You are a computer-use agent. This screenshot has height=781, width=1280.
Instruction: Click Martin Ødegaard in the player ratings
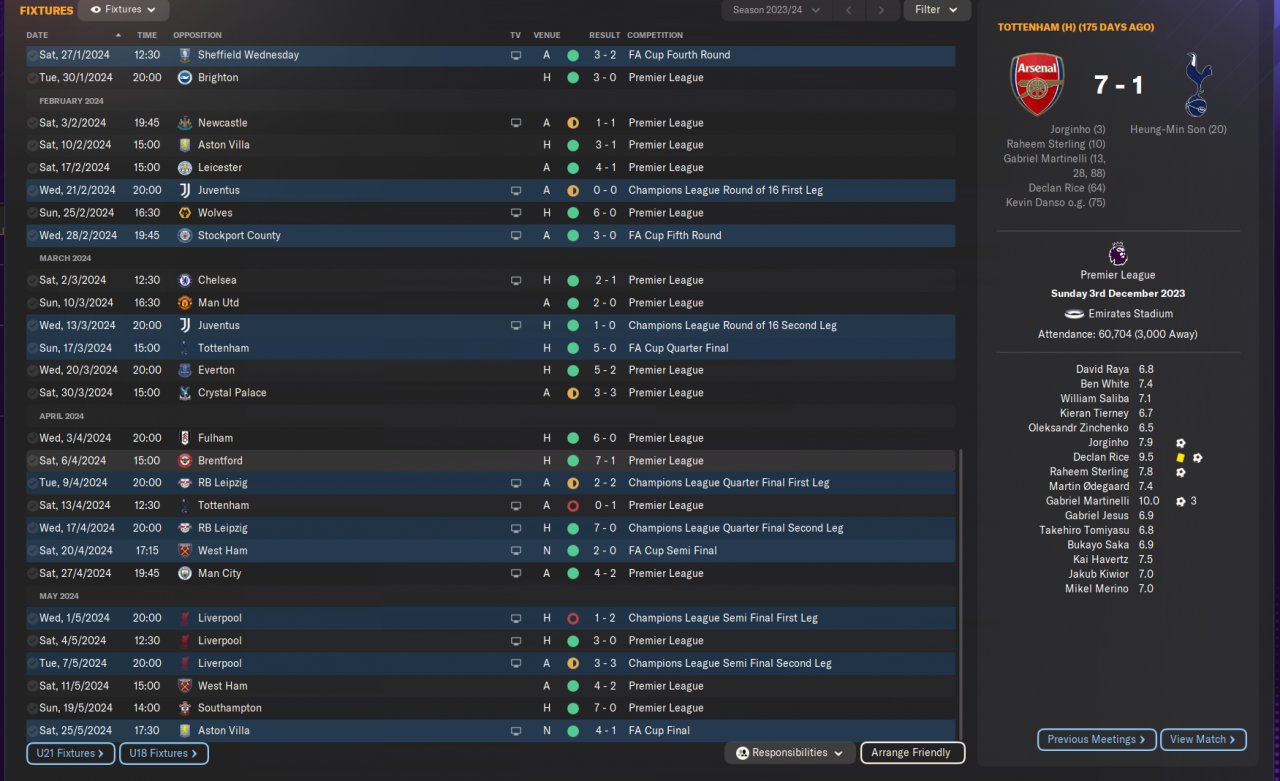[x=1089, y=487]
